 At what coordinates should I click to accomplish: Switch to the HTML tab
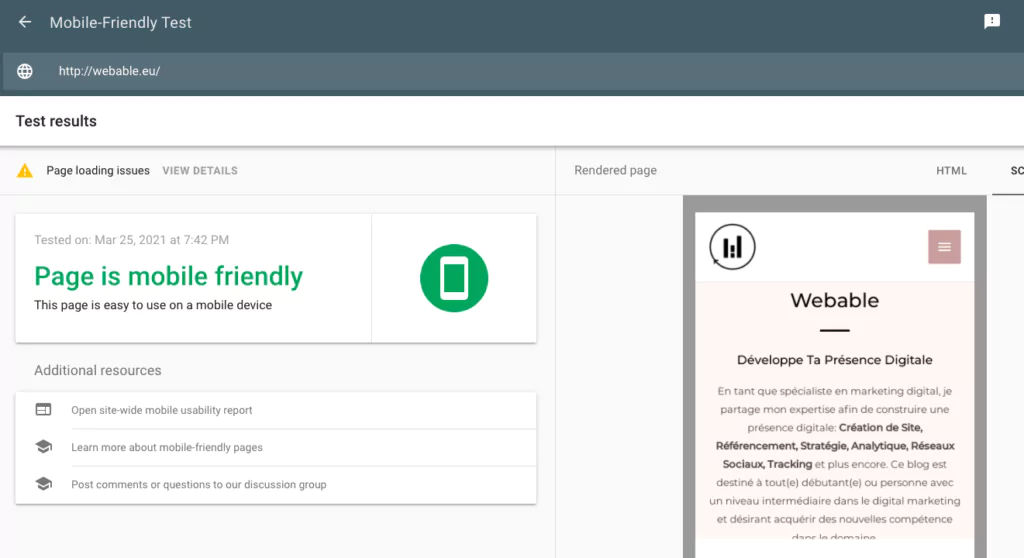[951, 171]
